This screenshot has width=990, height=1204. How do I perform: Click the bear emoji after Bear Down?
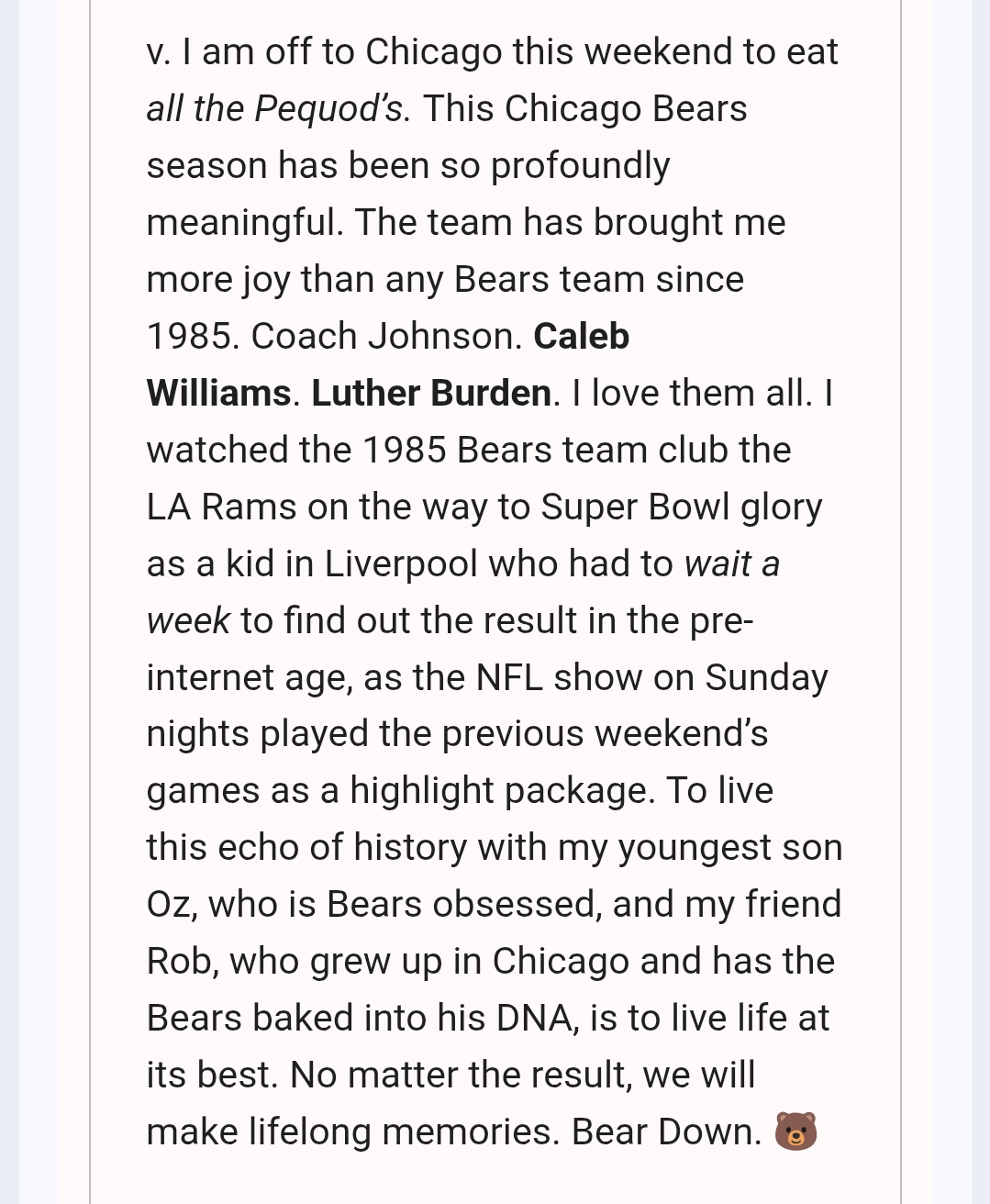[x=795, y=1131]
